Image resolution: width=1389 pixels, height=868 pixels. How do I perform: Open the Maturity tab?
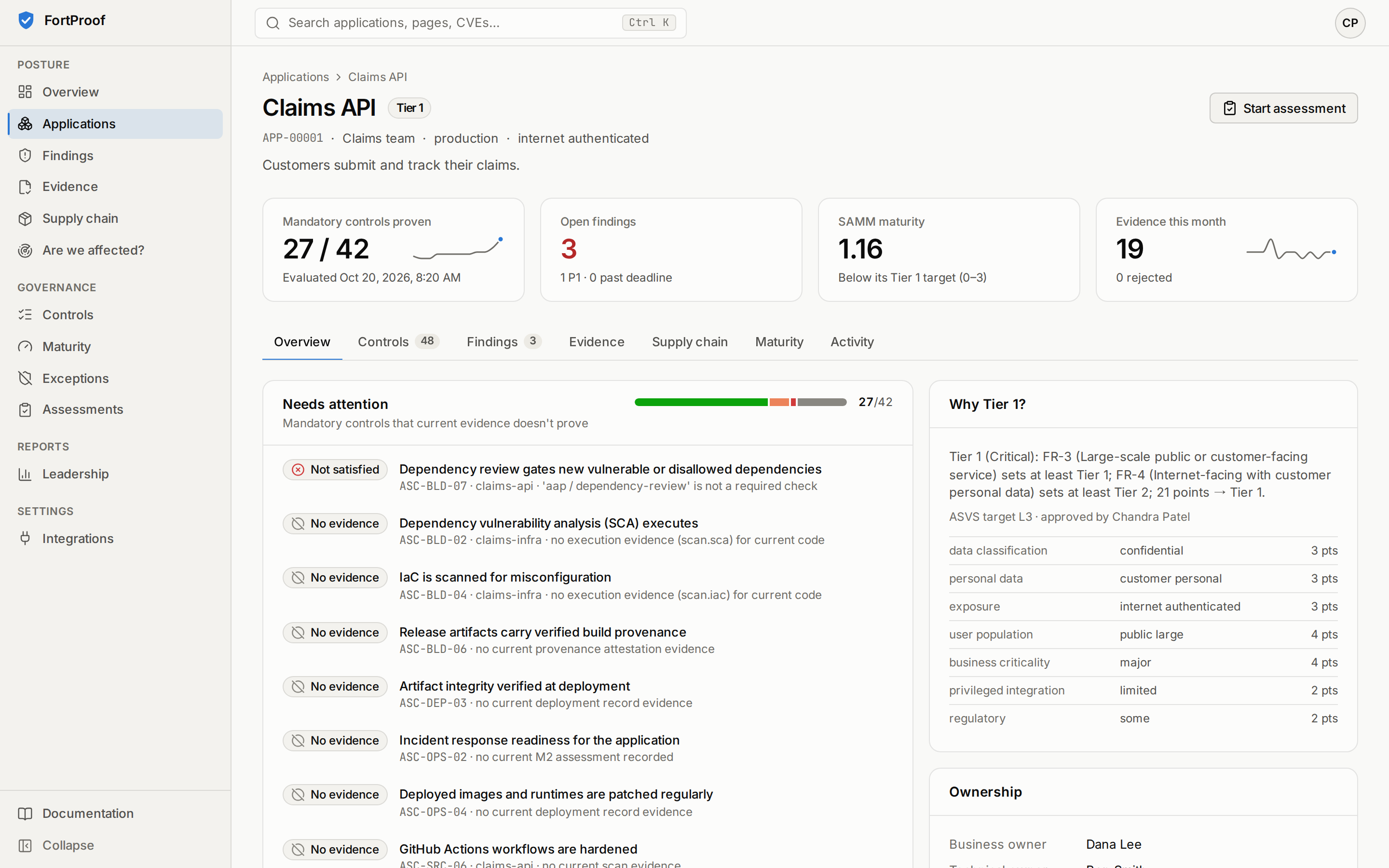tap(779, 342)
